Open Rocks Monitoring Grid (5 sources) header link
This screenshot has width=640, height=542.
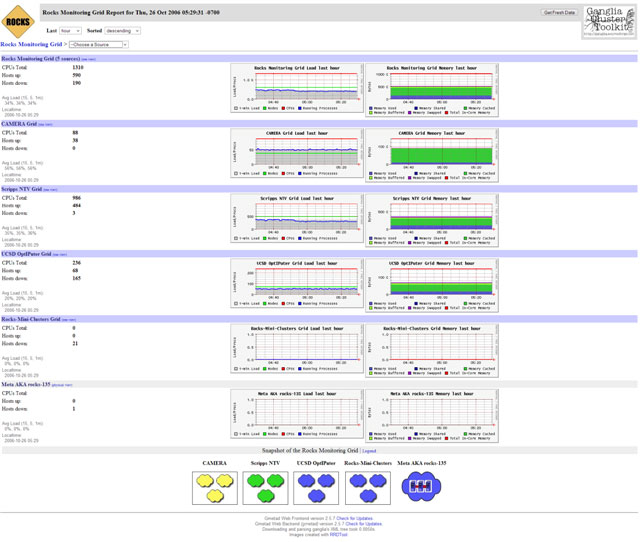coord(40,59)
